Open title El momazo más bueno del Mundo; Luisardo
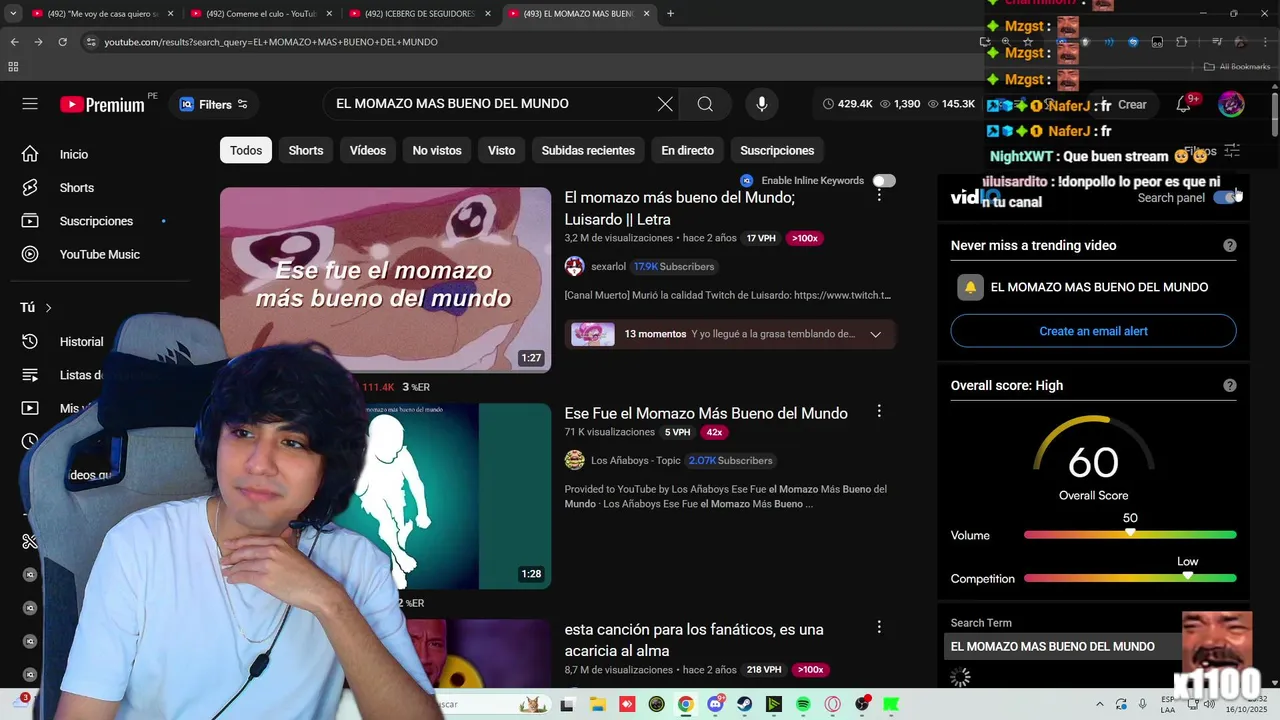Viewport: 1280px width, 720px height. point(680,208)
